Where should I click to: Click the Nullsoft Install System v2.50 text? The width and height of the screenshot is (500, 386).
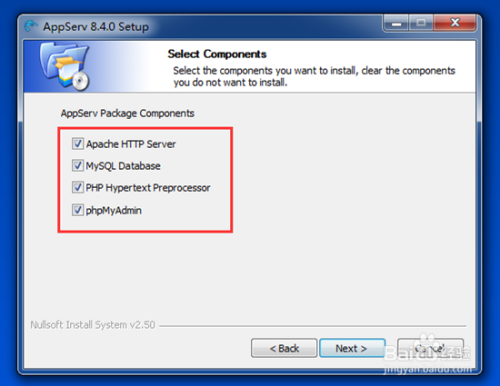(93, 325)
